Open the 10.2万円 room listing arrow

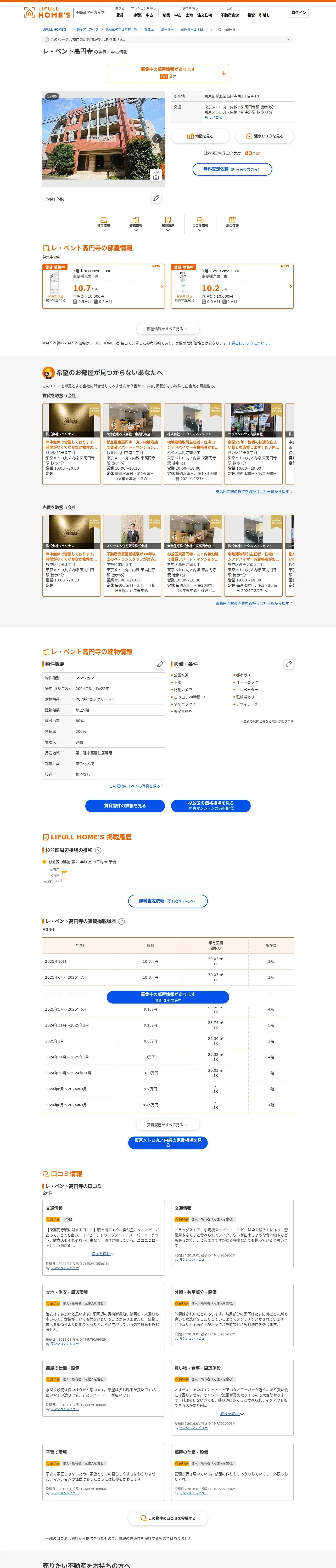coord(290,286)
